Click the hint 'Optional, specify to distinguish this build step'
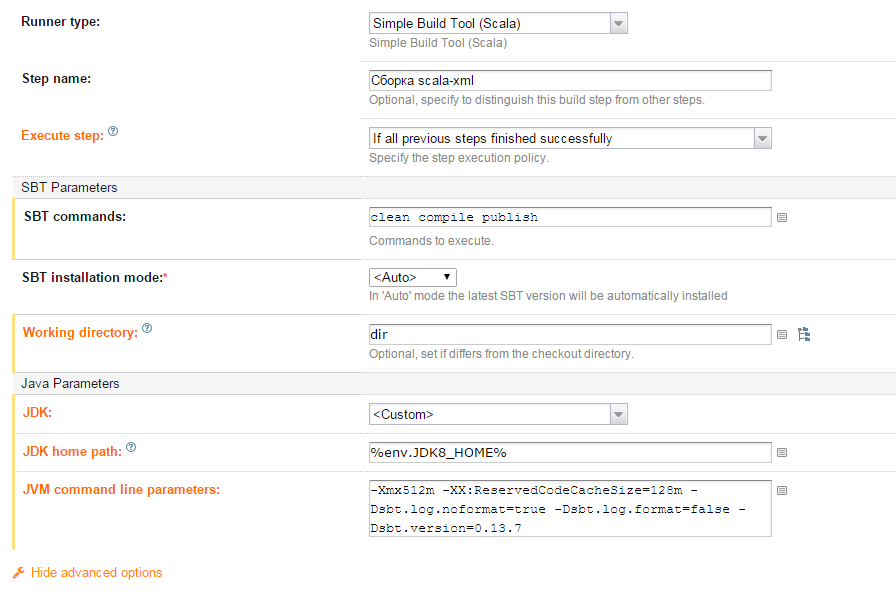Screen dimensions: 896x593 click(x=537, y=100)
